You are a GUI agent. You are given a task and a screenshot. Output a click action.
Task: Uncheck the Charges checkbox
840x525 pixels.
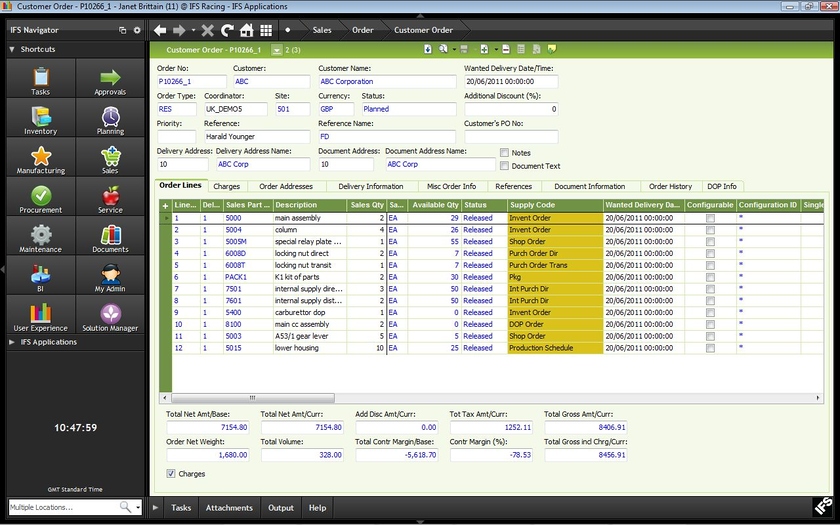171,473
